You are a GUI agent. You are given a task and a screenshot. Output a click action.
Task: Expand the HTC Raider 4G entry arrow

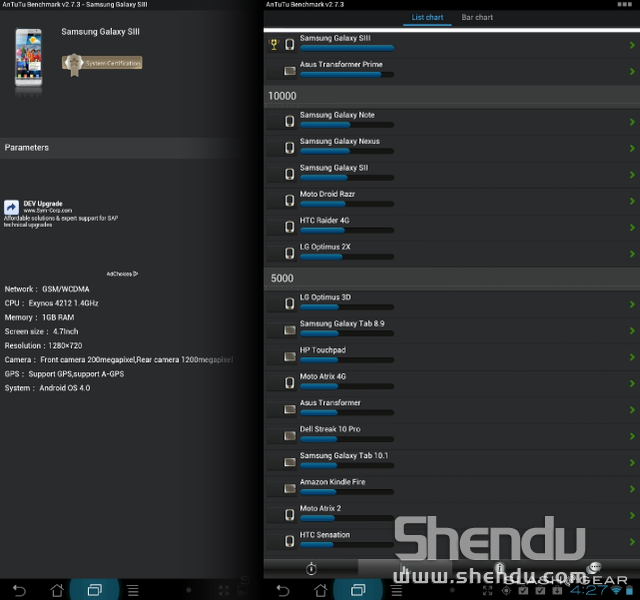[x=632, y=226]
